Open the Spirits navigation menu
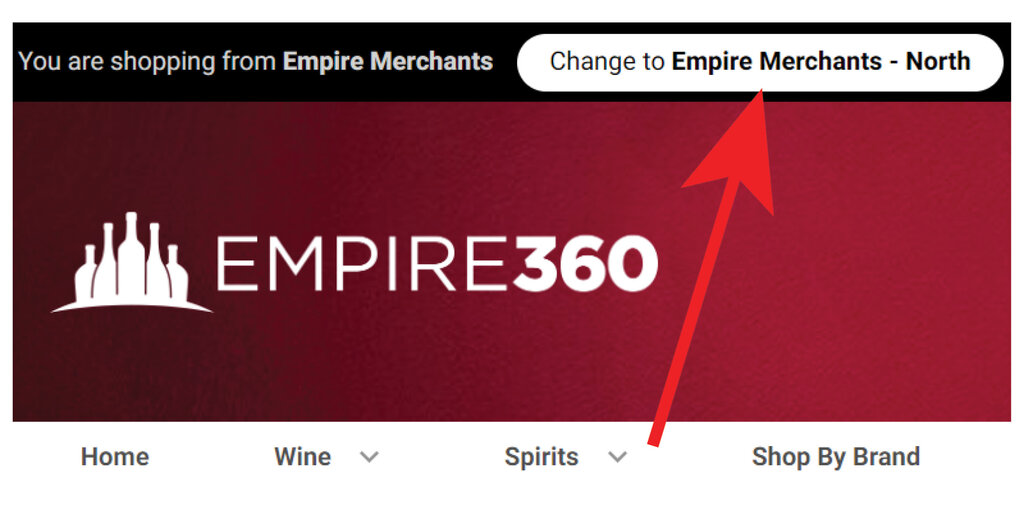 coord(541,456)
